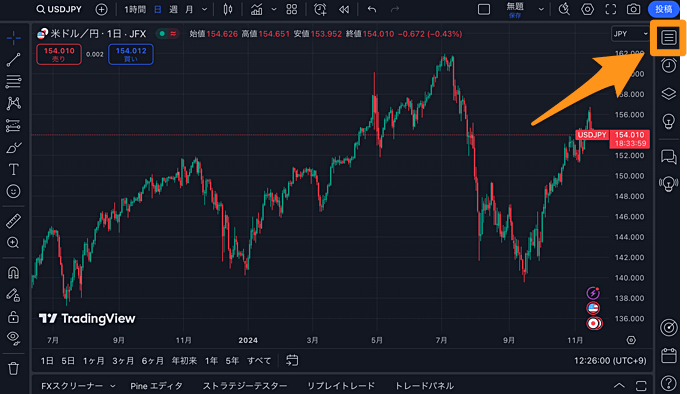Select the brush drawing tool
The height and width of the screenshot is (394, 687).
tap(14, 148)
